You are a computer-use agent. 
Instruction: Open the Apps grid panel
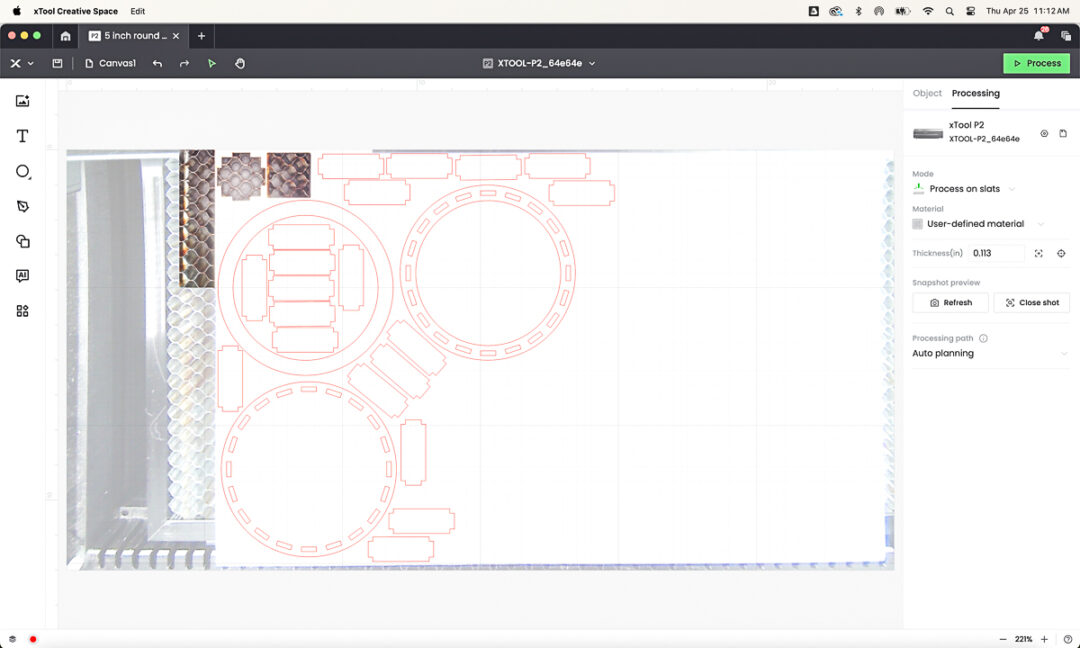(x=22, y=311)
